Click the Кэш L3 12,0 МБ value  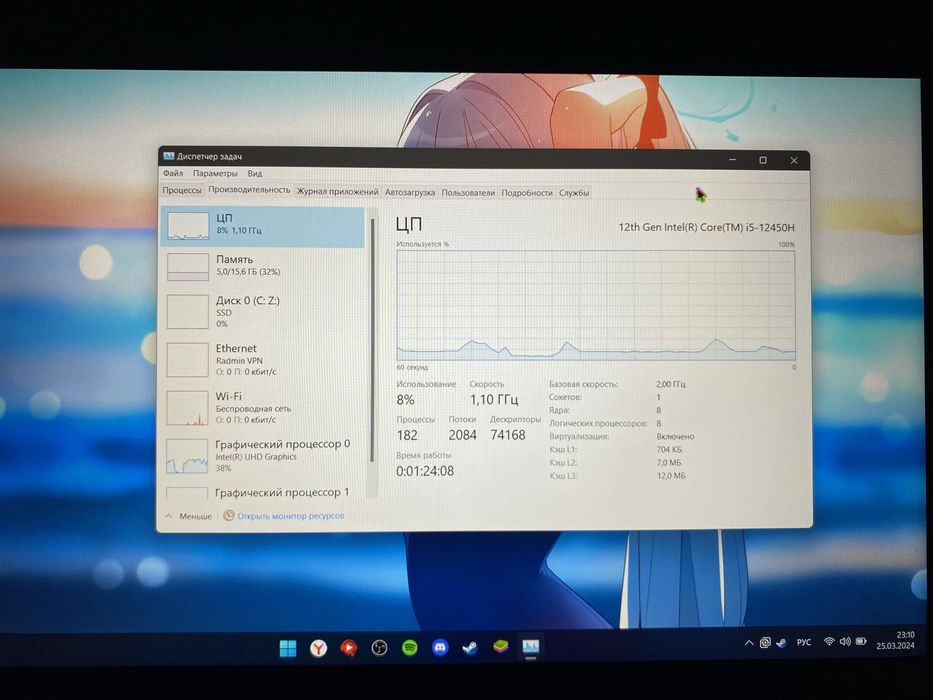(x=671, y=476)
